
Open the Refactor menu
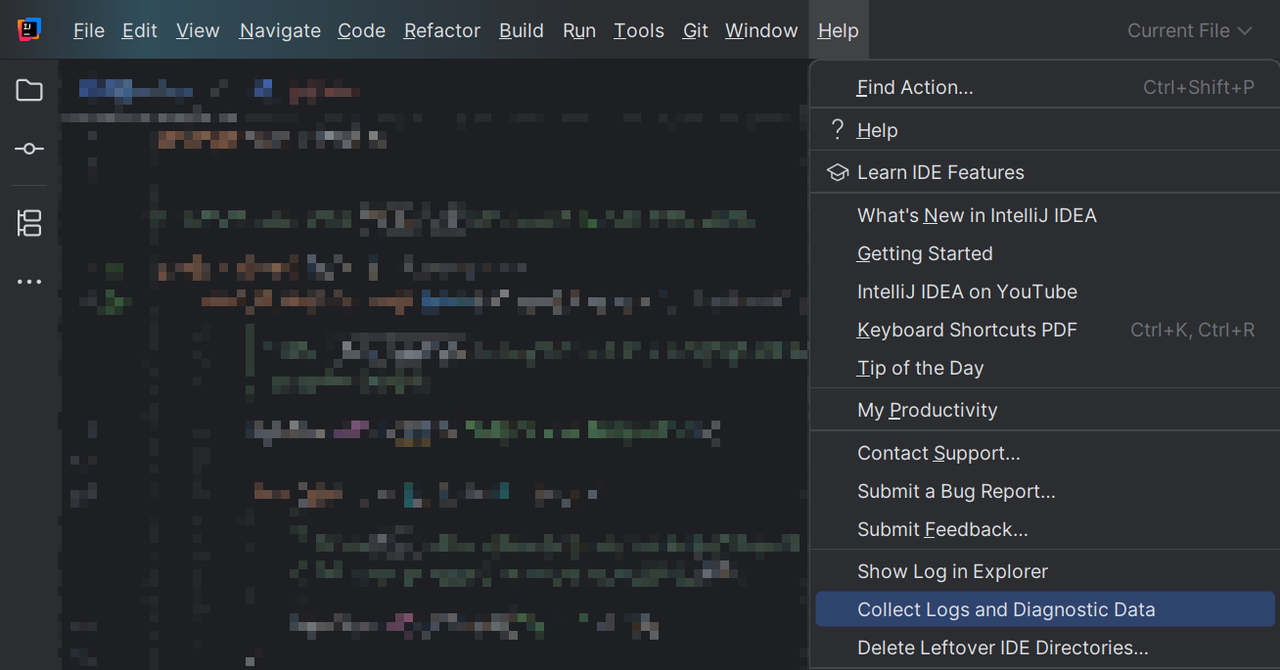pyautogui.click(x=442, y=30)
